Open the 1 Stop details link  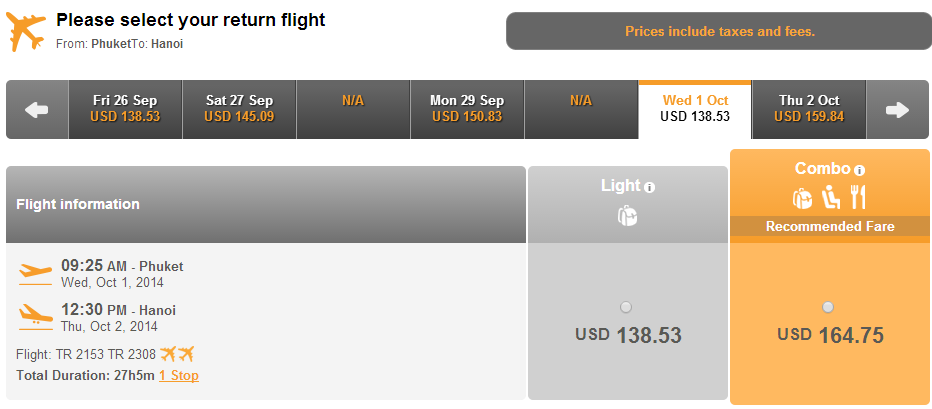click(179, 376)
